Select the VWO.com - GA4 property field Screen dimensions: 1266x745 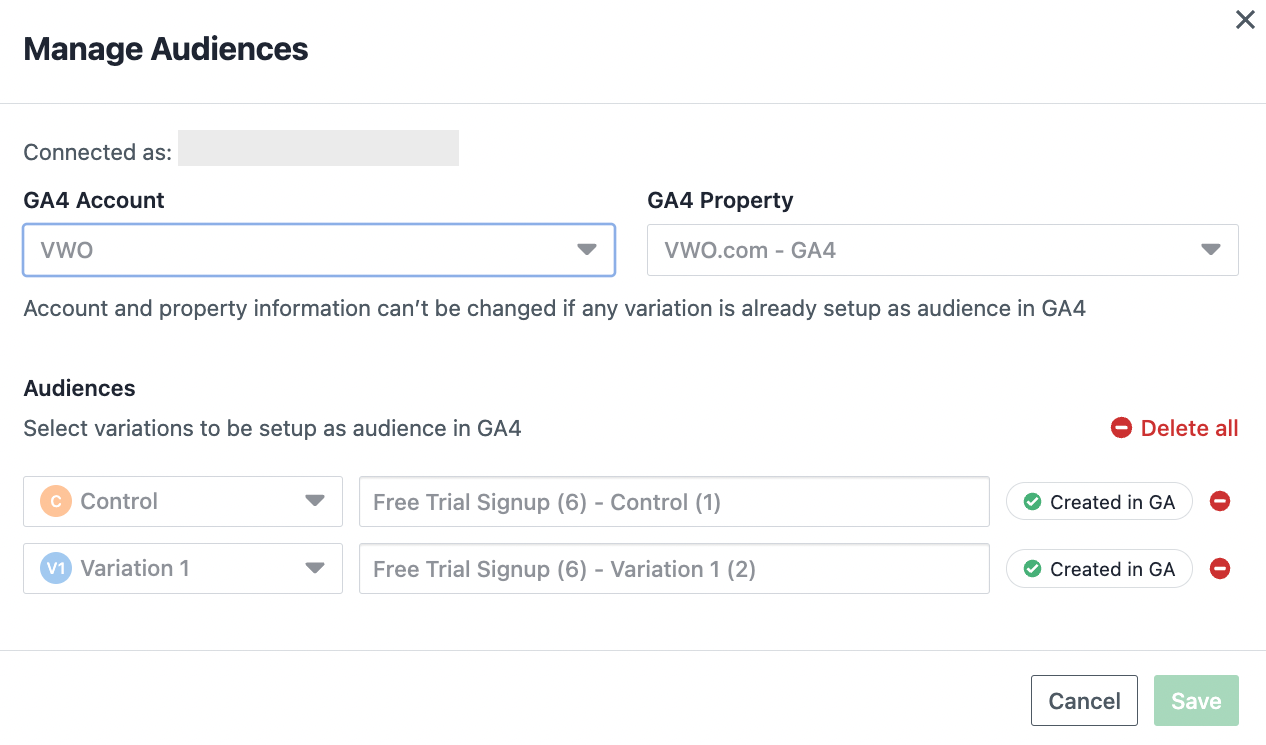tap(943, 250)
